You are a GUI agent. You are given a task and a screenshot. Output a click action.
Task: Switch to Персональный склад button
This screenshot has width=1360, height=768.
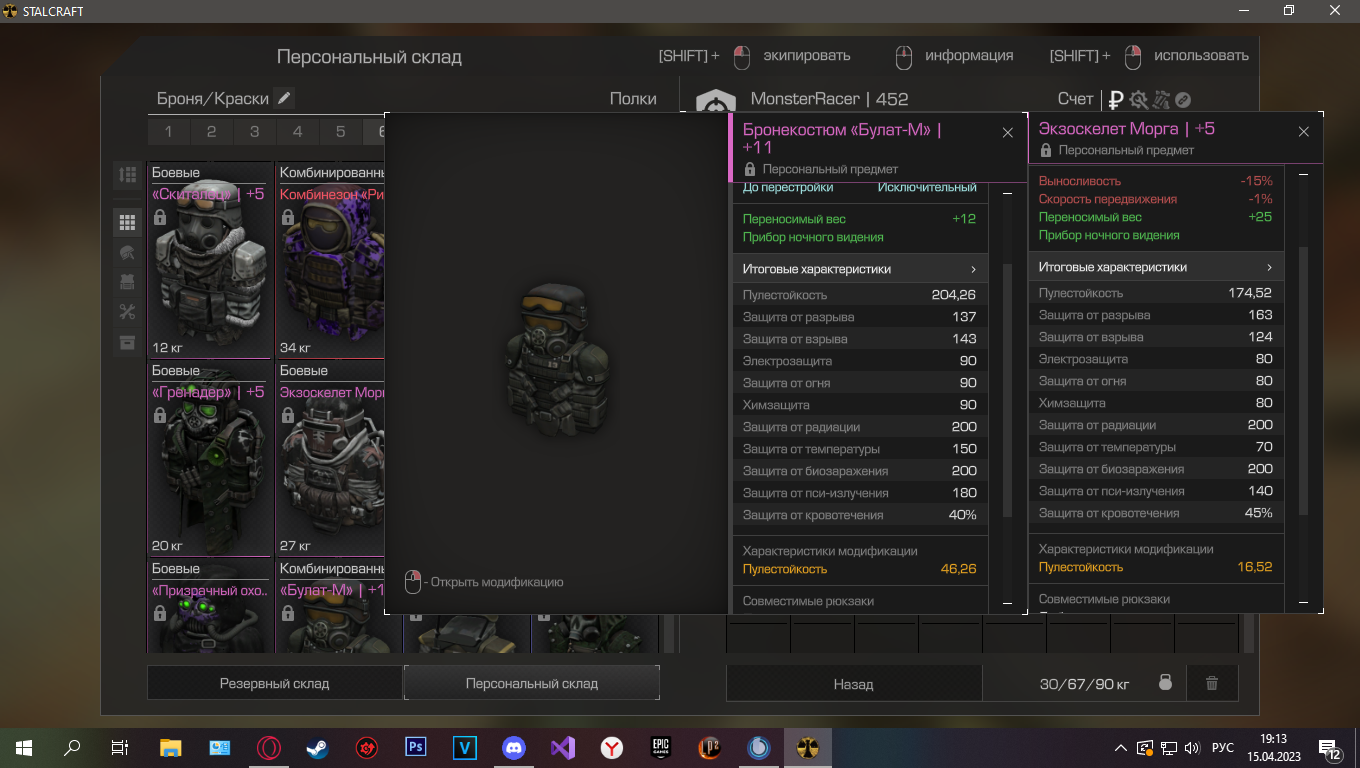[531, 683]
